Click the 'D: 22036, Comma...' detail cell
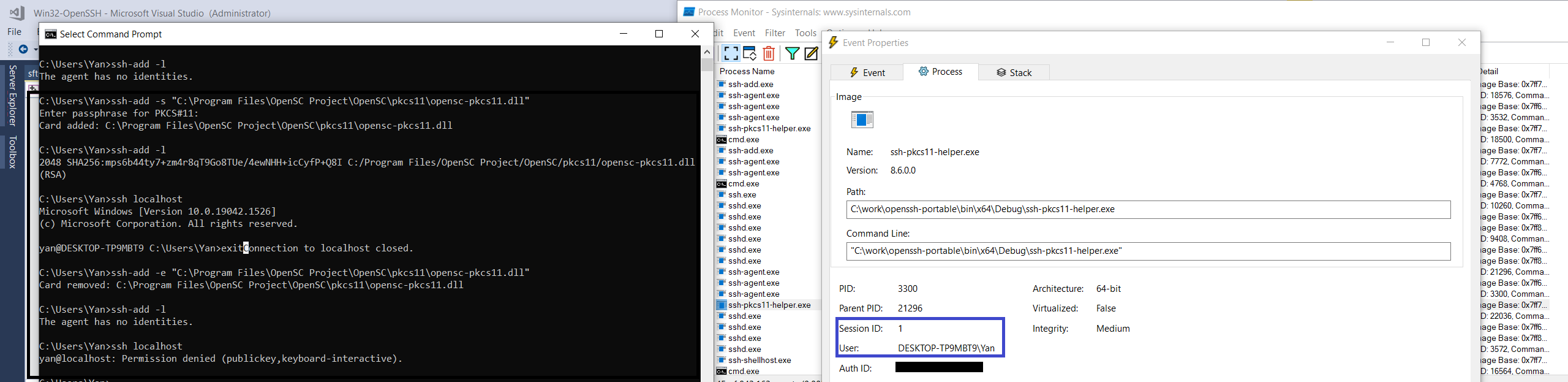1568x382 pixels. (1515, 316)
